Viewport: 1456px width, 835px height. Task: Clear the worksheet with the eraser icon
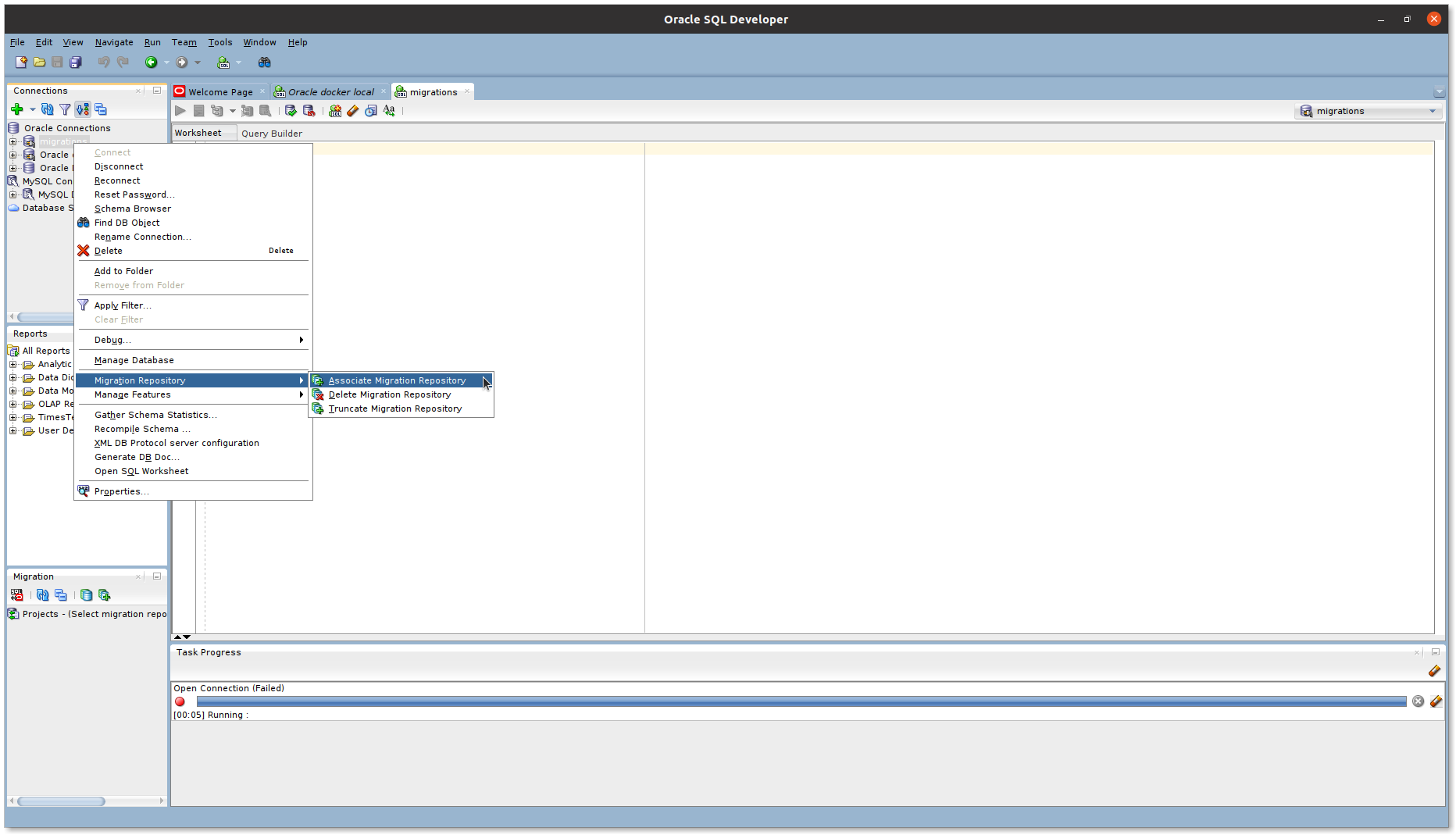point(352,111)
